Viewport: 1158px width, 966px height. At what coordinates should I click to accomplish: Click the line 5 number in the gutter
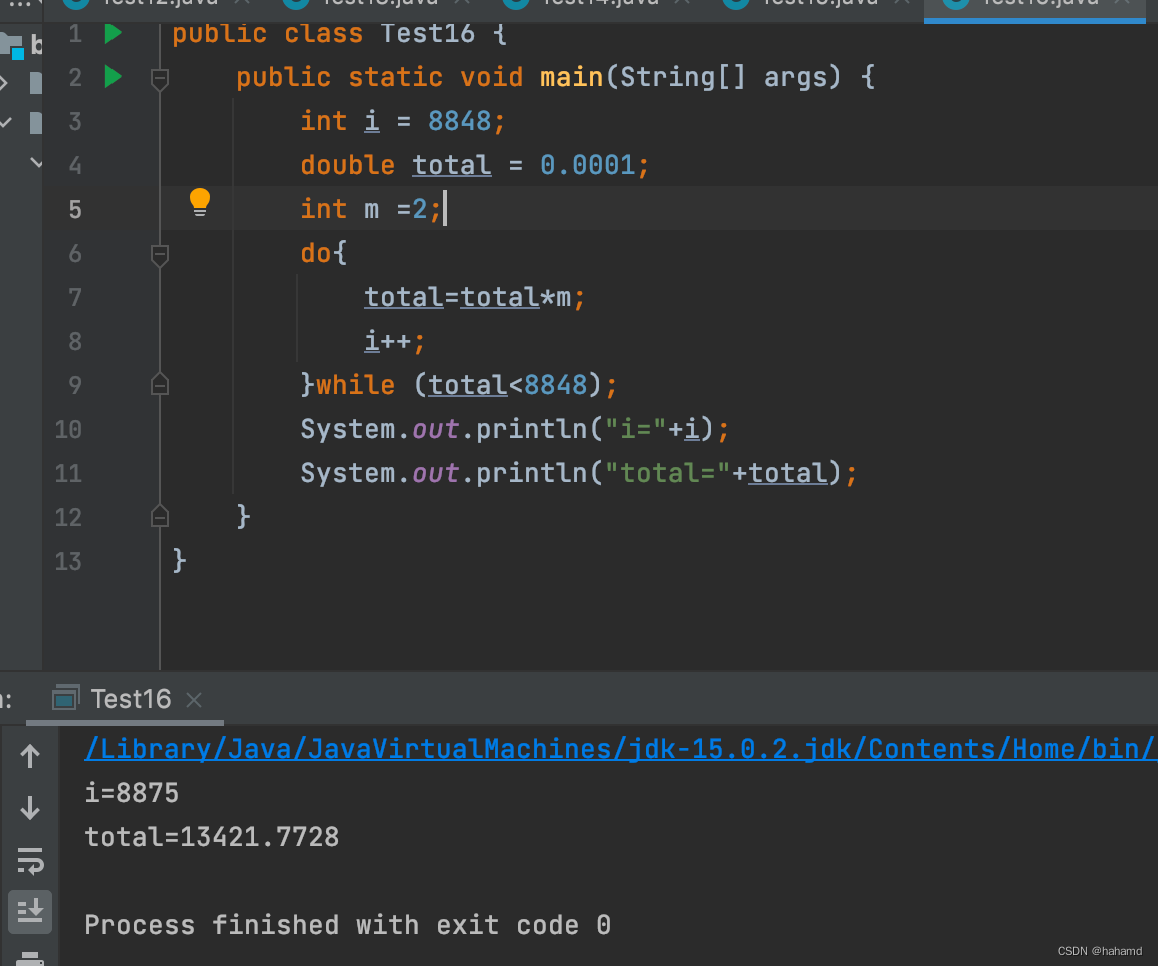[75, 210]
